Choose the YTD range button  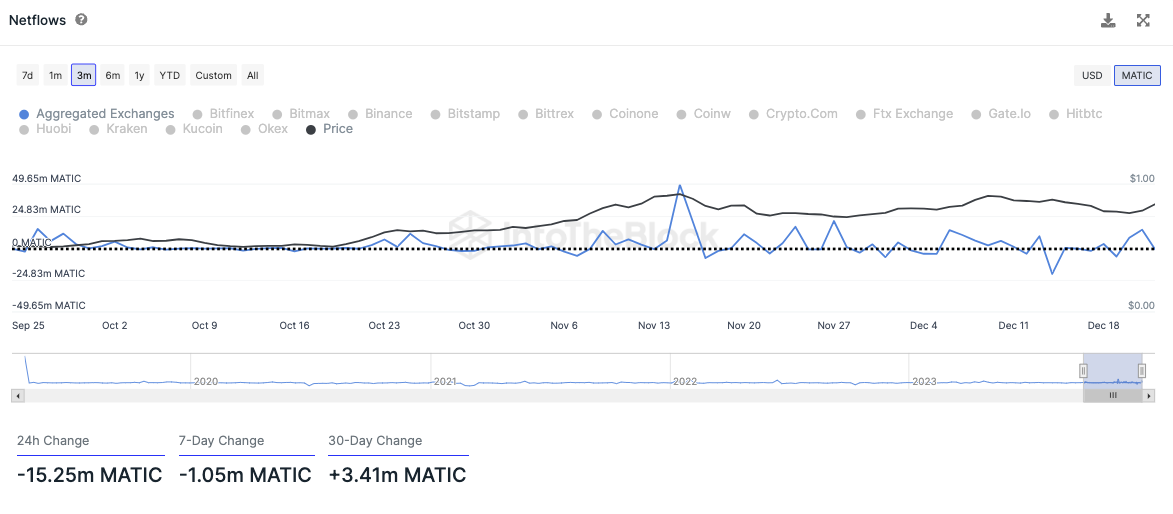coord(170,75)
